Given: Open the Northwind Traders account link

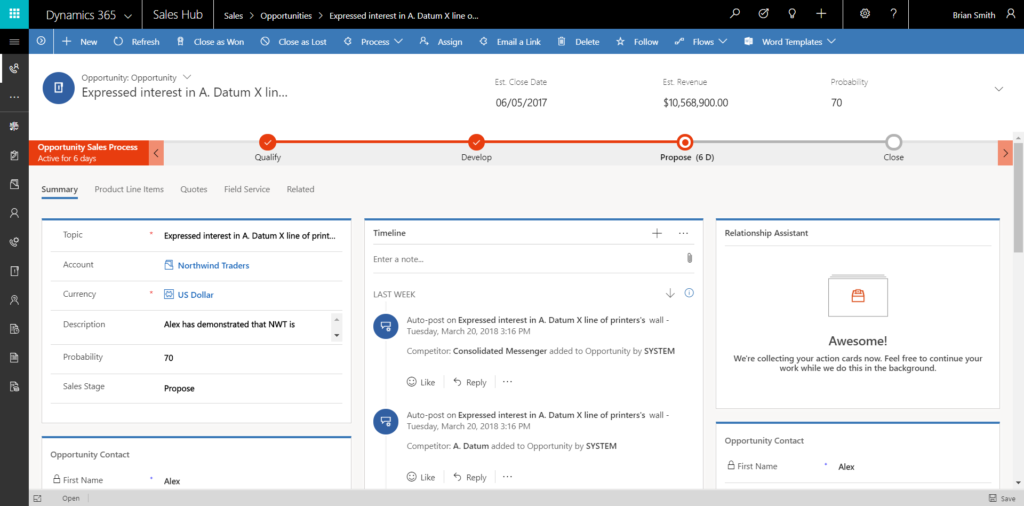Looking at the screenshot, I should pyautogui.click(x=213, y=265).
